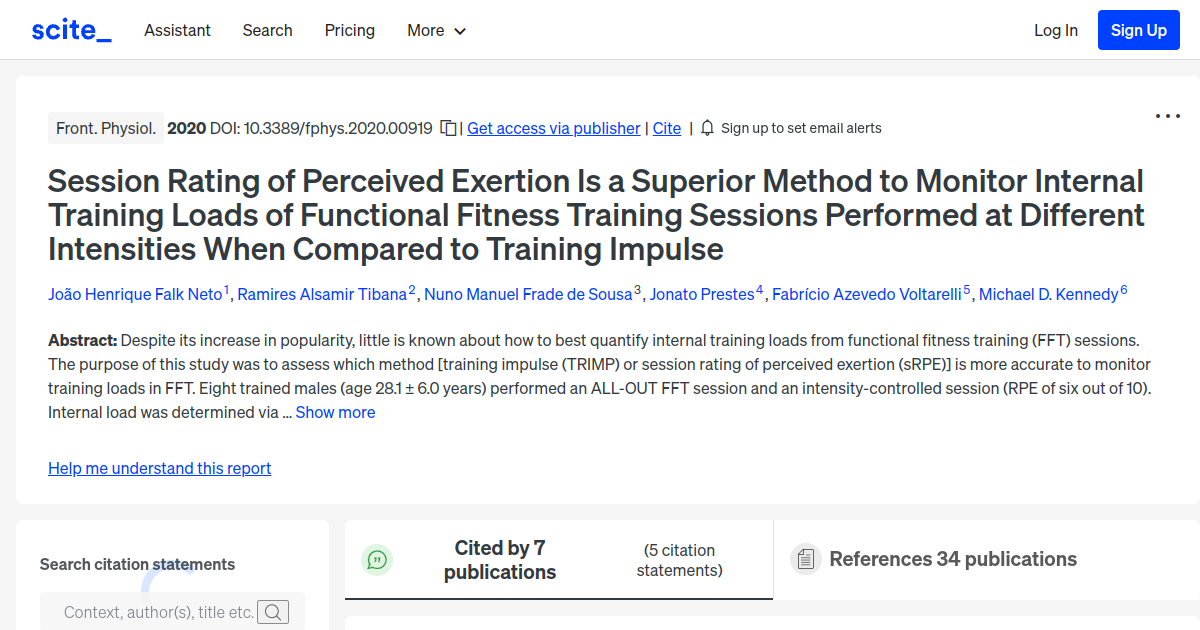Switch to the Cited by 7 publications tab
The image size is (1200, 630).
pyautogui.click(x=500, y=560)
